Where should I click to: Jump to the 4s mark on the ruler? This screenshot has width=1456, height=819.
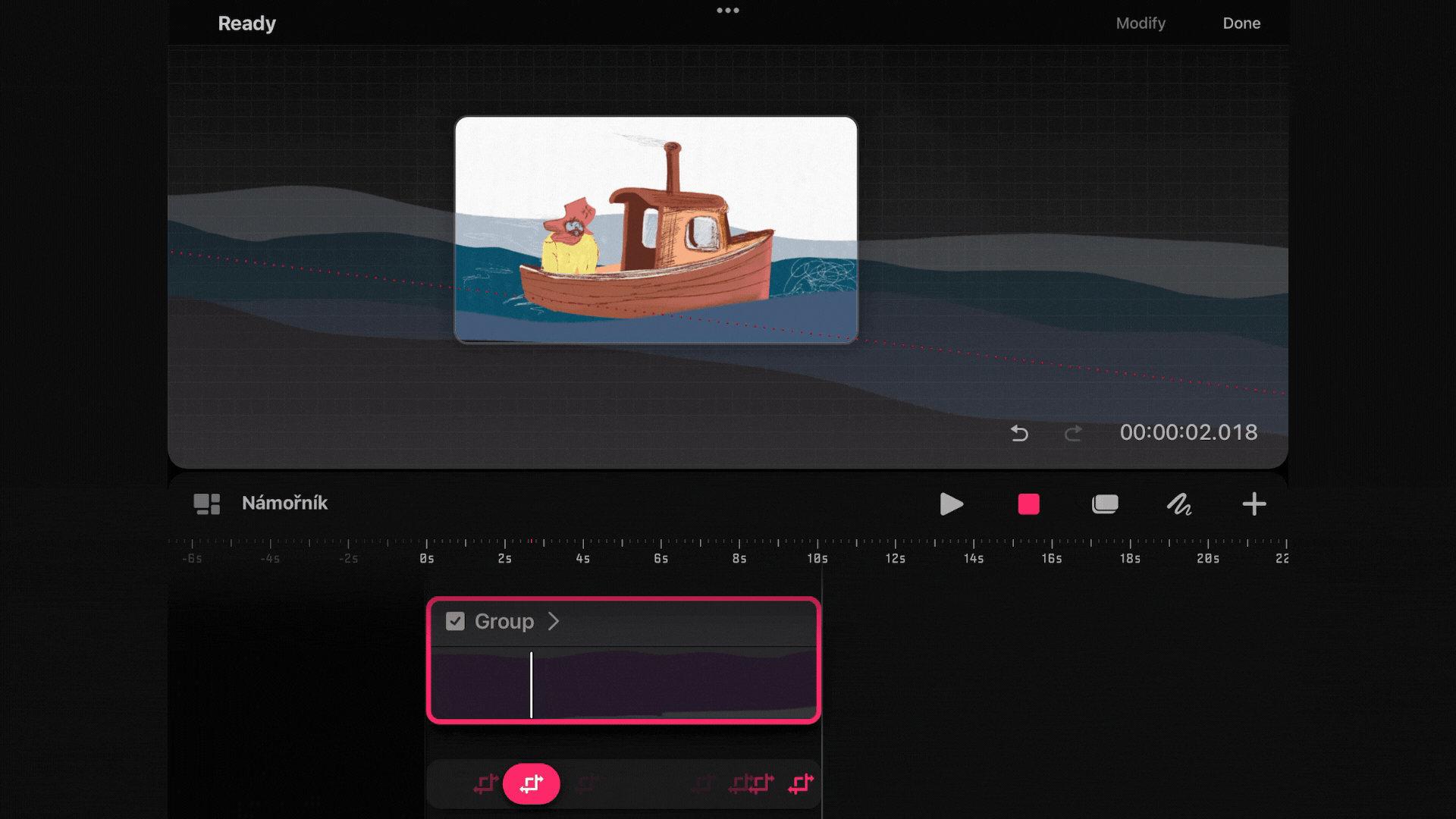pyautogui.click(x=583, y=558)
